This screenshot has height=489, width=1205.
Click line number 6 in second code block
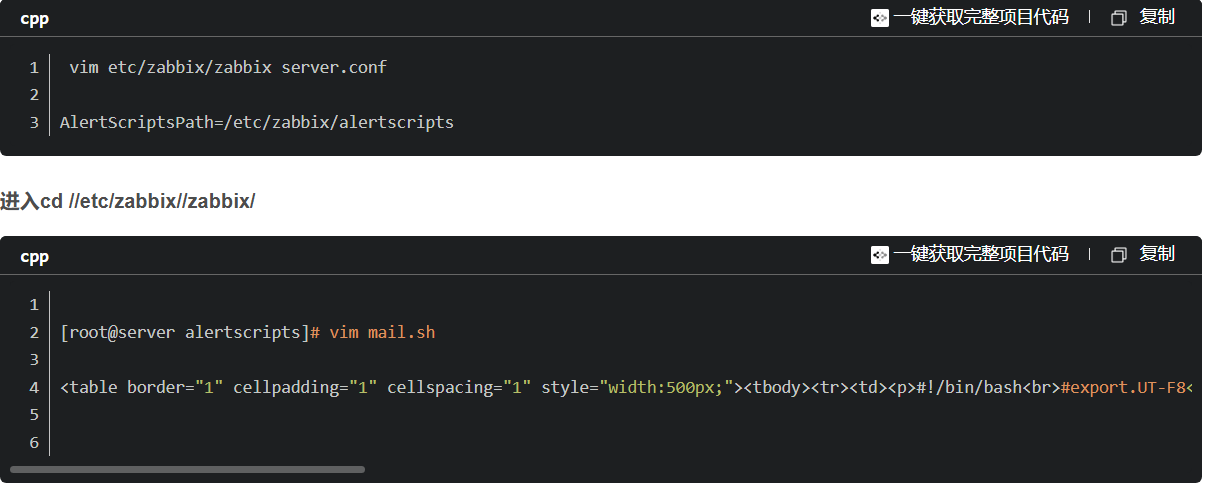coord(34,442)
